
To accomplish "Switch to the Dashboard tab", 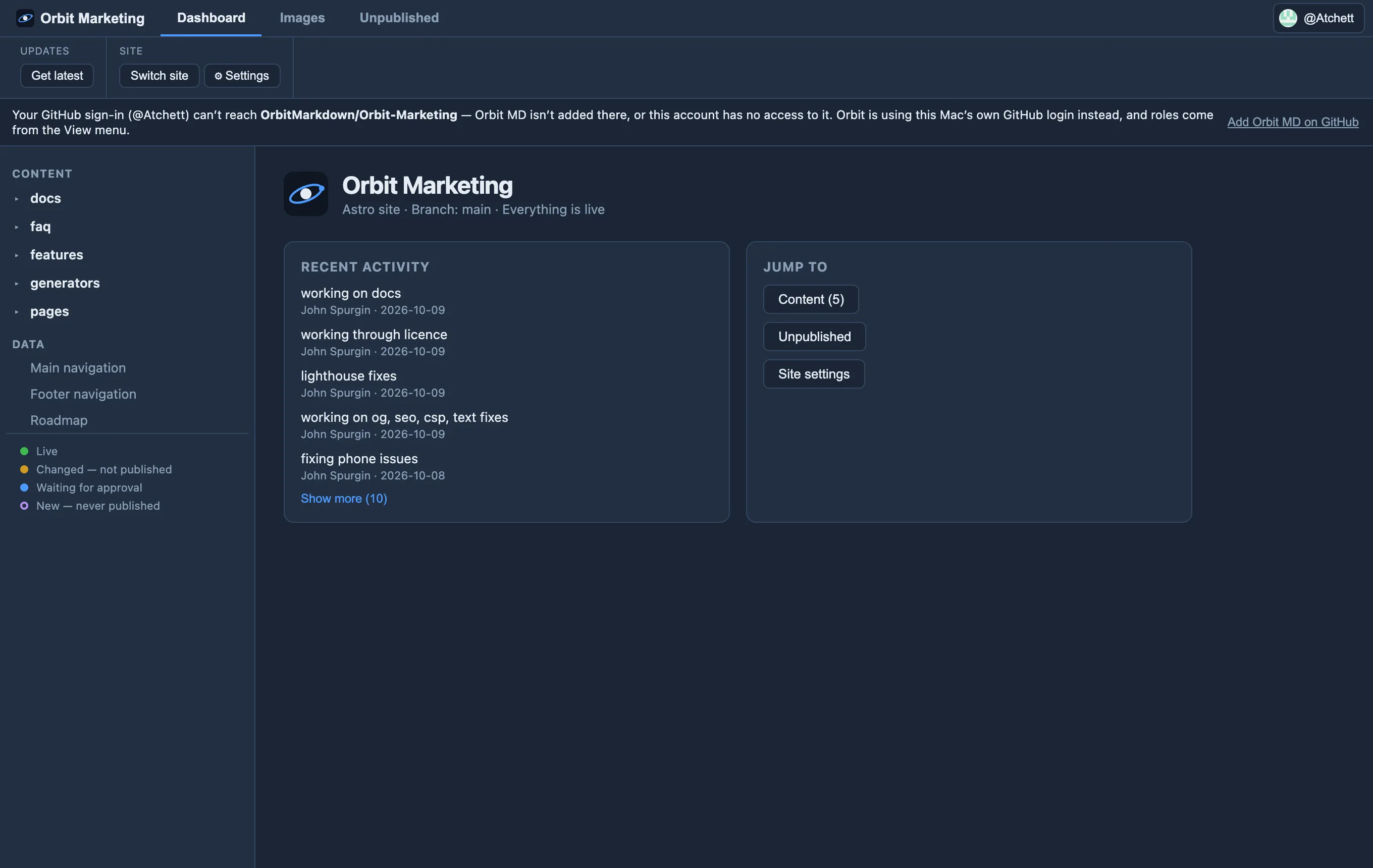I will 211,18.
